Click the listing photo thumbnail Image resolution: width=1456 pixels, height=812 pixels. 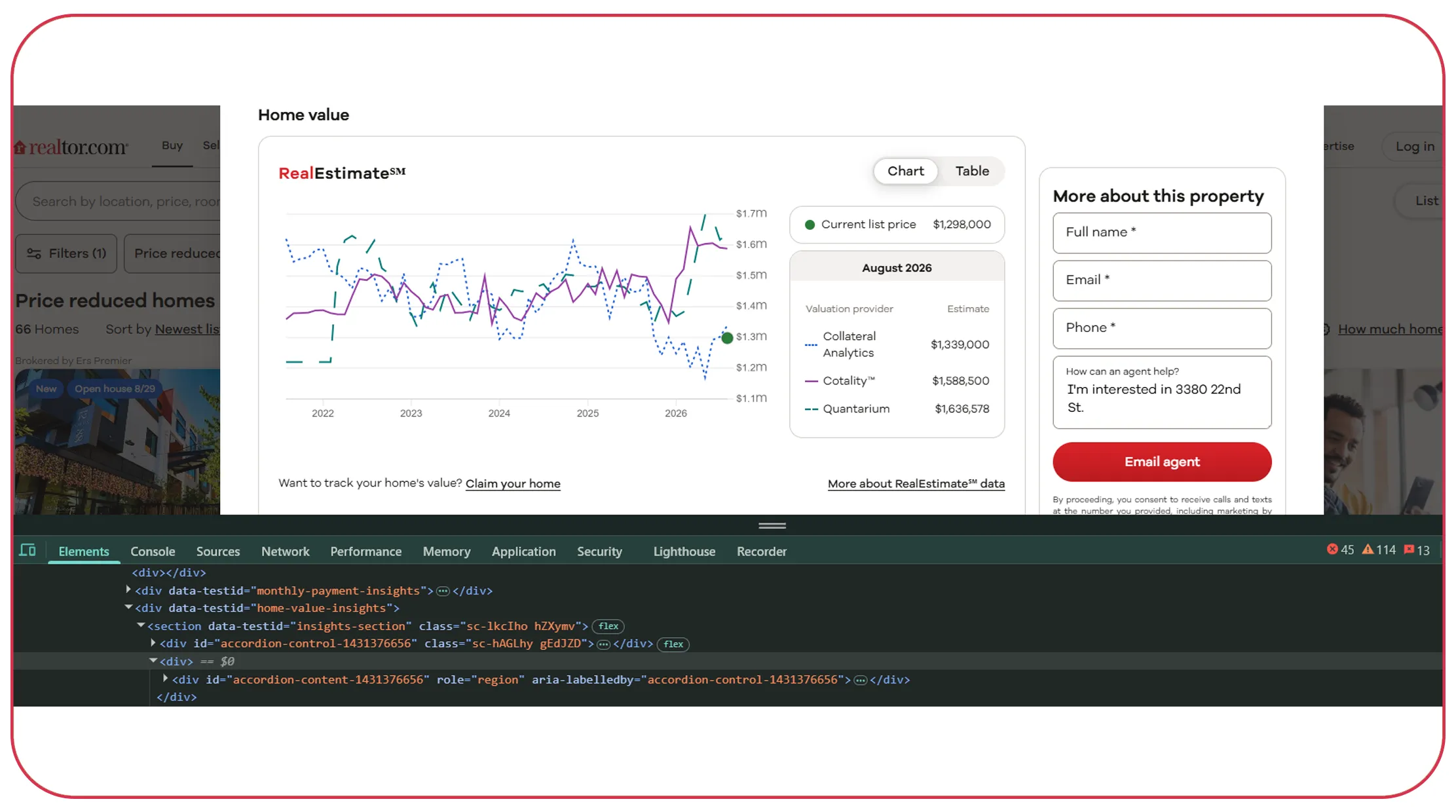click(117, 441)
